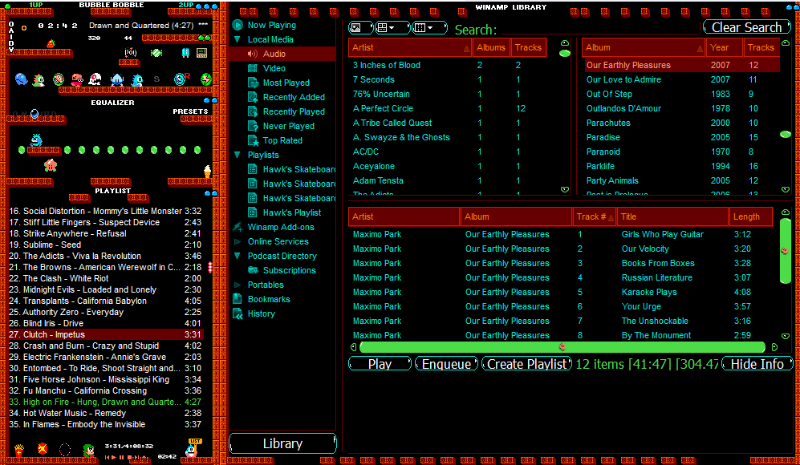Image resolution: width=800 pixels, height=465 pixels.
Task: Open the History node
Action: click(261, 314)
